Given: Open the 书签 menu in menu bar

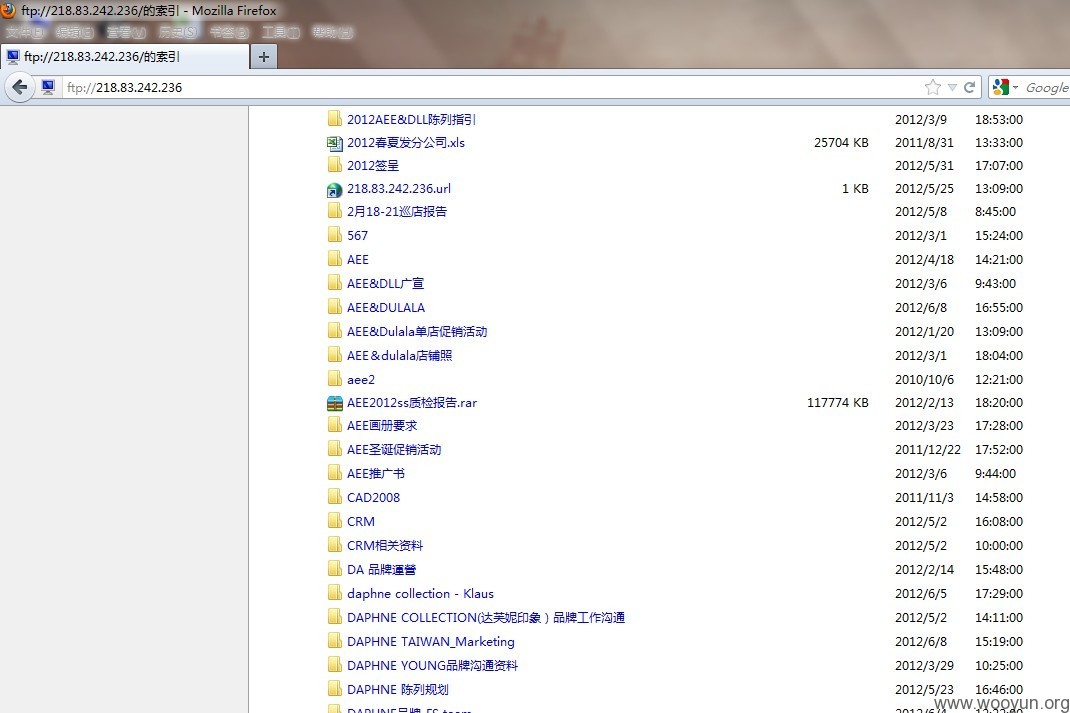Looking at the screenshot, I should (229, 32).
